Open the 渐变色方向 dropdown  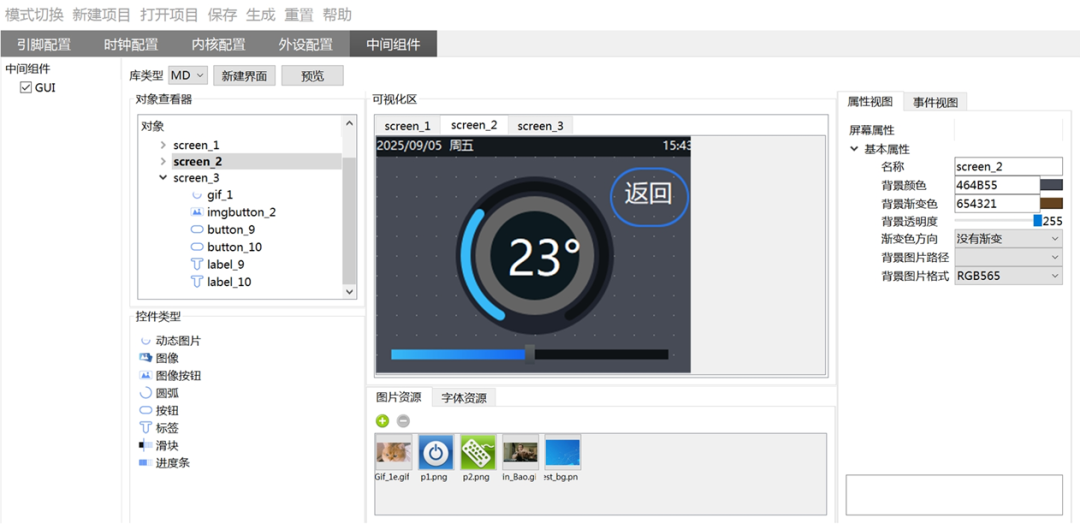(x=1008, y=238)
